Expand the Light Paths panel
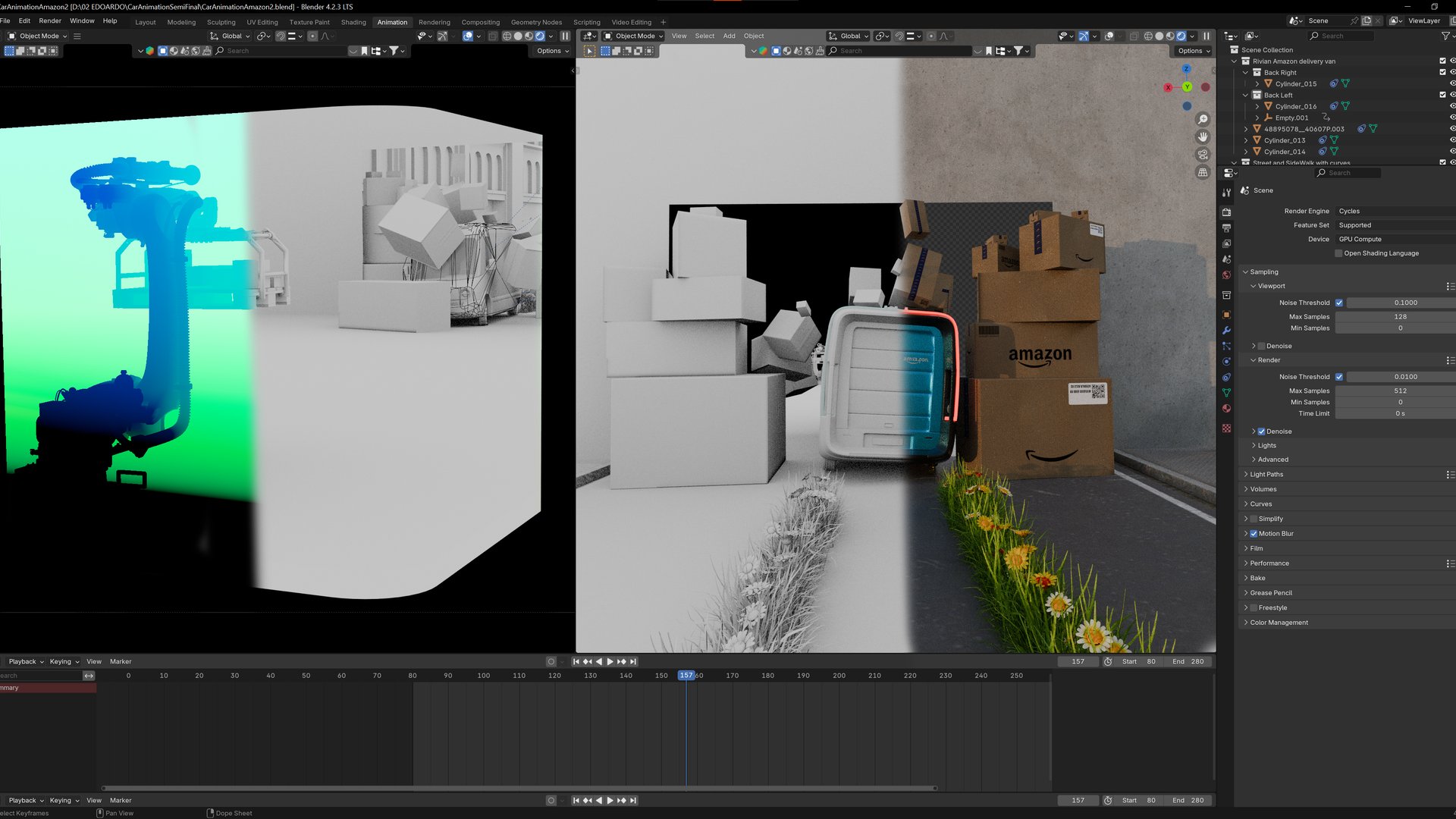The image size is (1456, 819). pos(1266,475)
